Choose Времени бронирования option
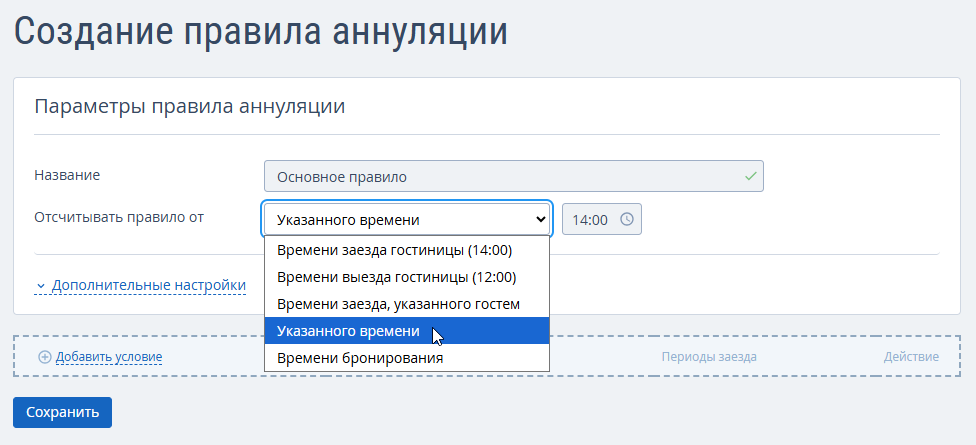Image resolution: width=976 pixels, height=445 pixels. pos(360,358)
